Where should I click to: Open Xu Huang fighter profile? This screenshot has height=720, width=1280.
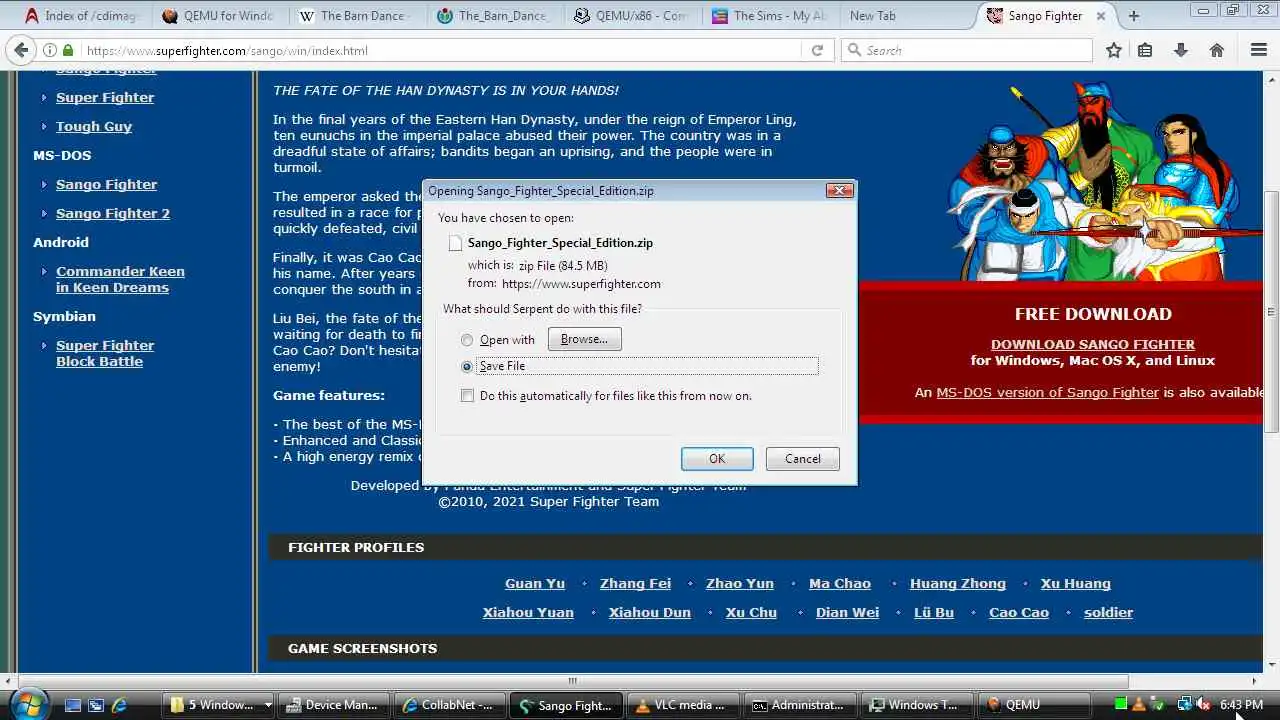pyautogui.click(x=1076, y=583)
